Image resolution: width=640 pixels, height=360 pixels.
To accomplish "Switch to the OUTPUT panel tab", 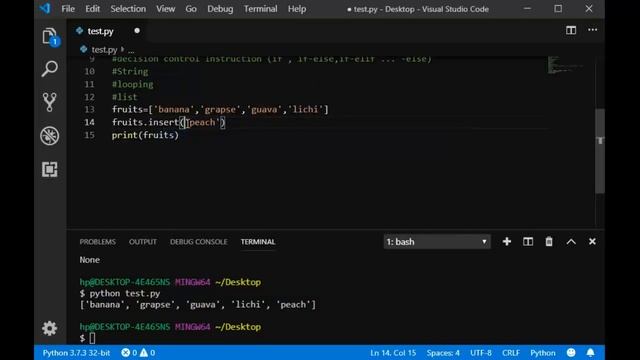I will pos(142,242).
